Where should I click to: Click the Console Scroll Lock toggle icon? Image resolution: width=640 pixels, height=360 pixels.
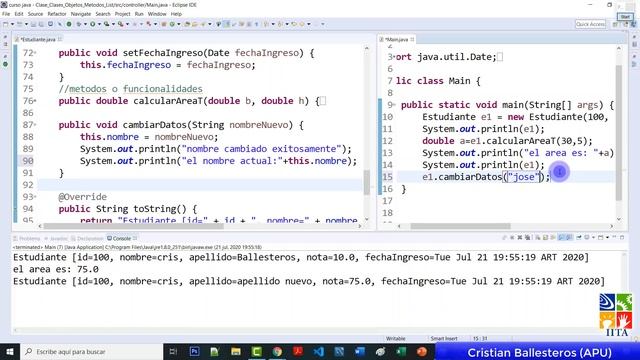545,238
